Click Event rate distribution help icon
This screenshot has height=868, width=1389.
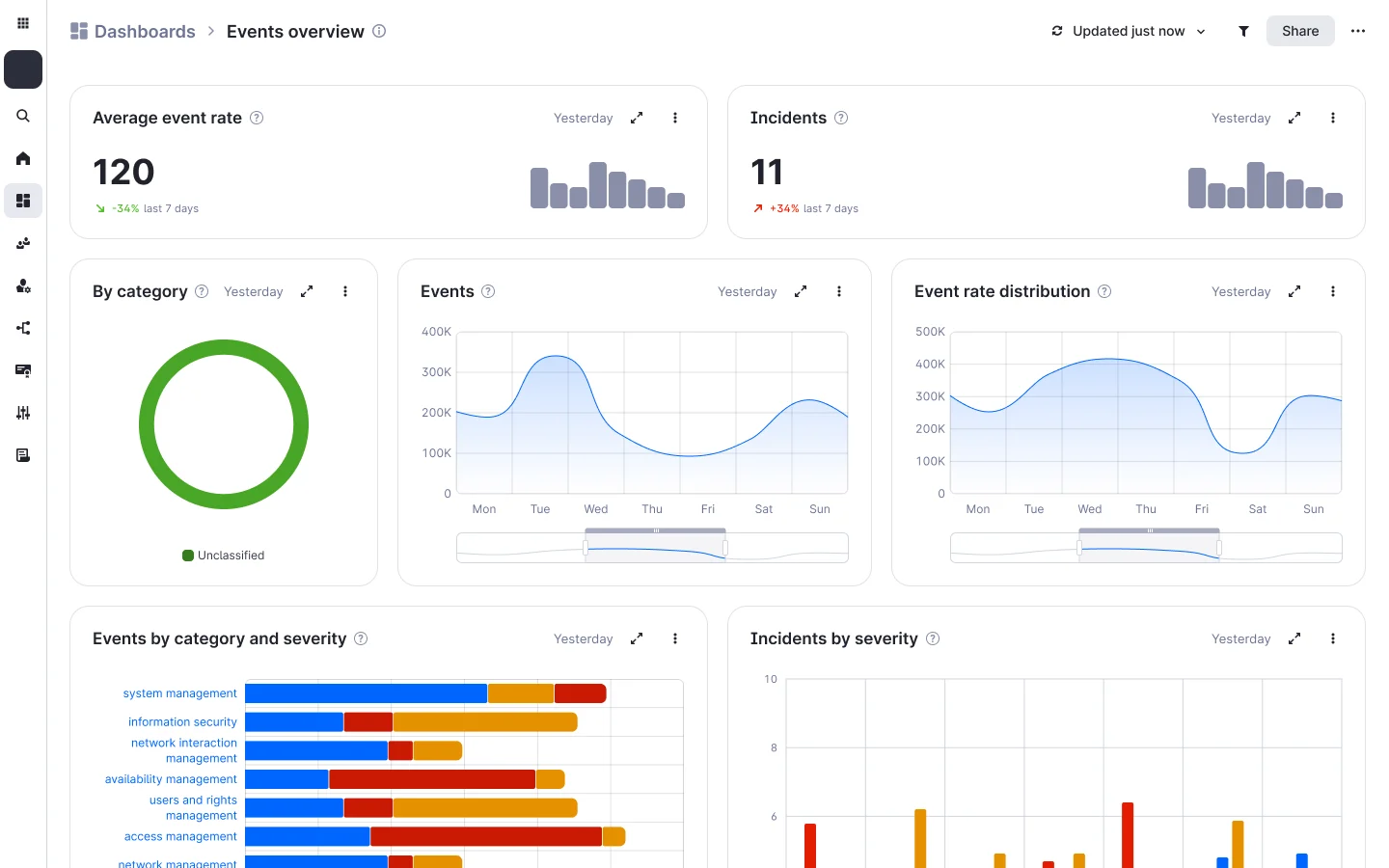click(1104, 291)
